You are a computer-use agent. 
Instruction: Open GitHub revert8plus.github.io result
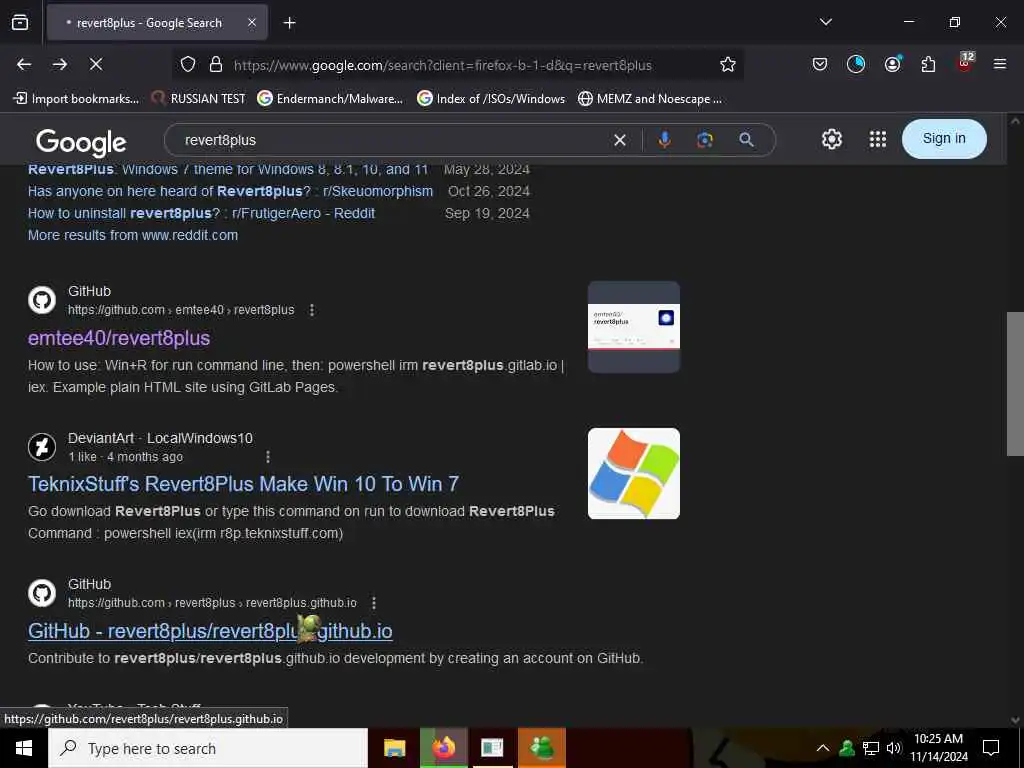point(210,631)
